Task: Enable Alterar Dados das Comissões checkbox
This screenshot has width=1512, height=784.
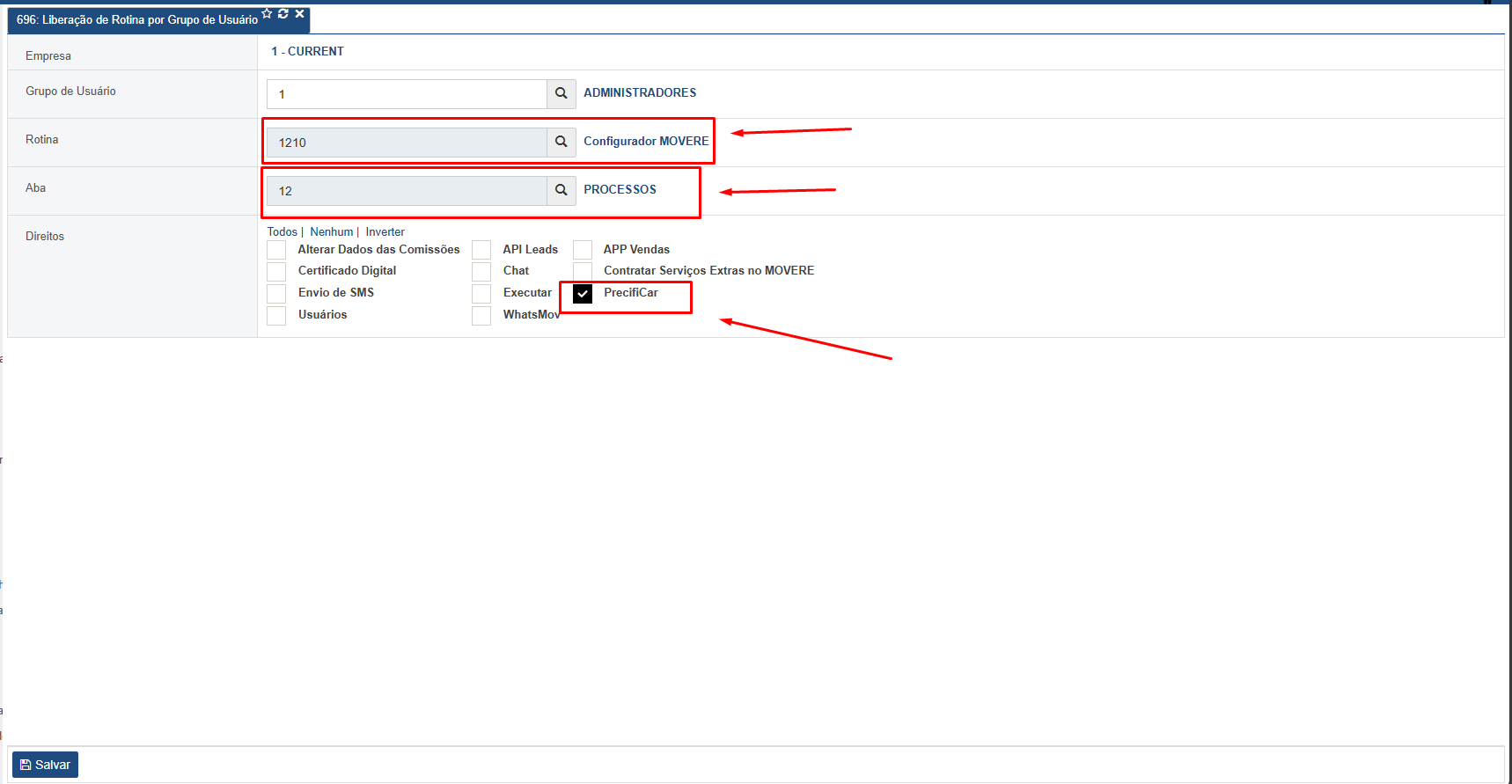Action: [x=276, y=250]
